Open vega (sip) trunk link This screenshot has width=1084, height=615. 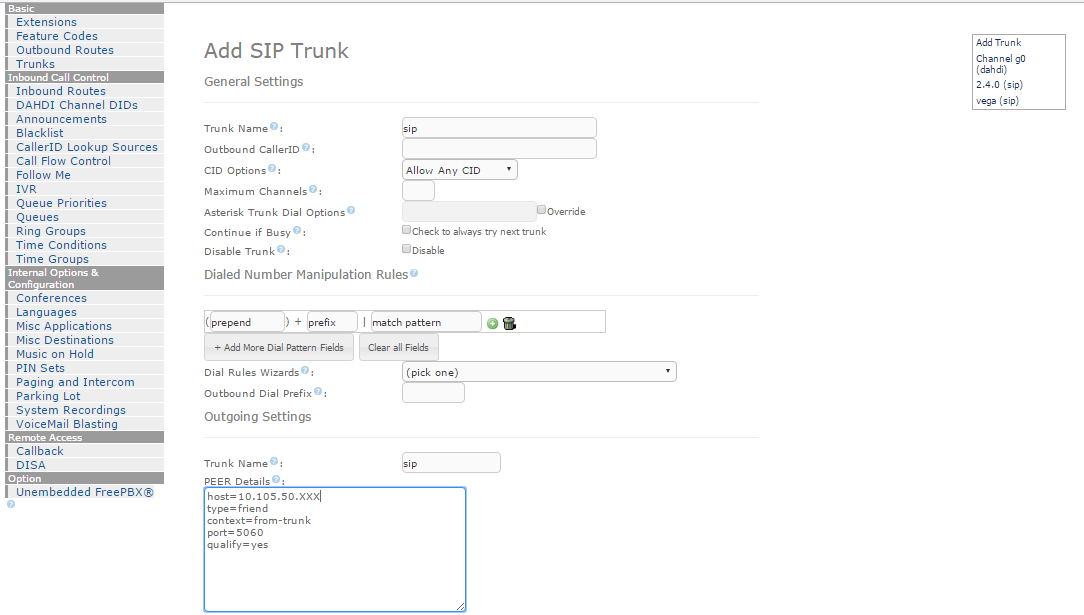997,101
